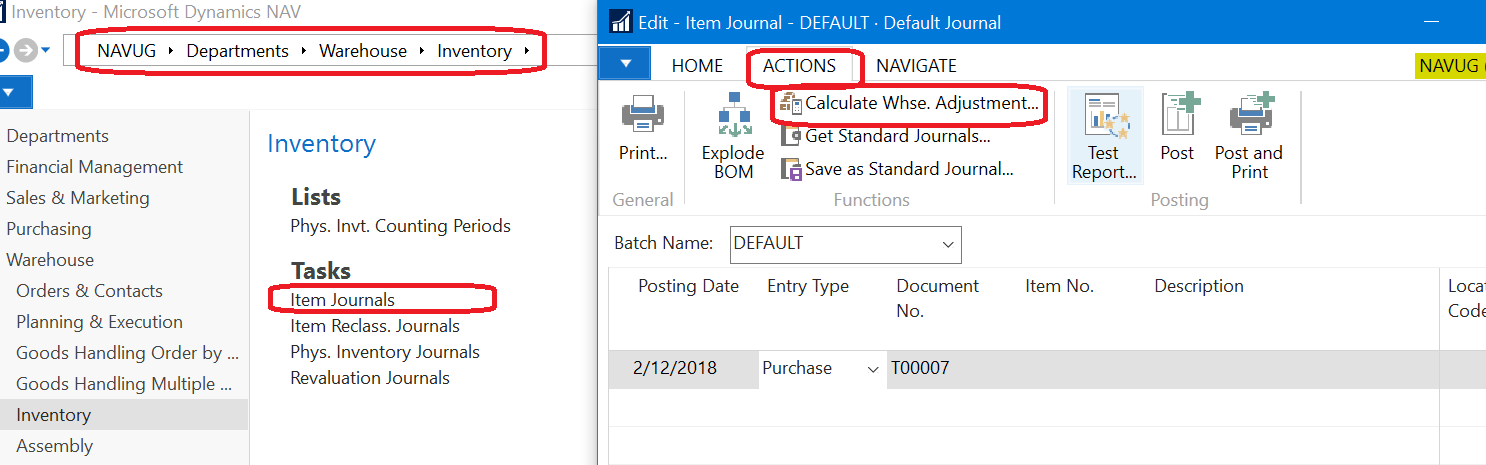Viewport: 1486px width, 465px height.
Task: Select Assembly in the Warehouse menu
Action: pyautogui.click(x=54, y=446)
